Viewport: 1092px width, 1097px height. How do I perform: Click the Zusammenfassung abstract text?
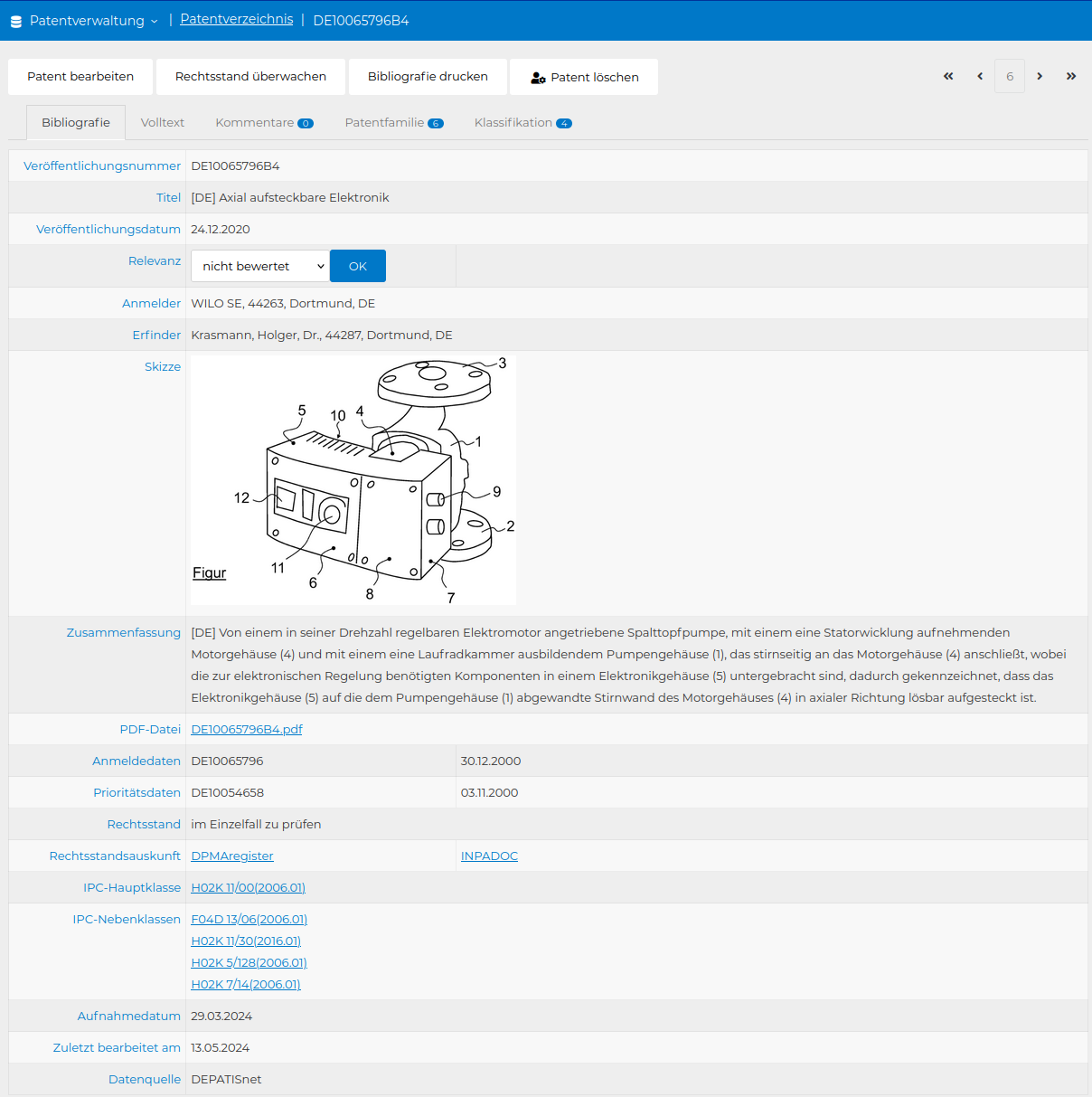[x=629, y=665]
